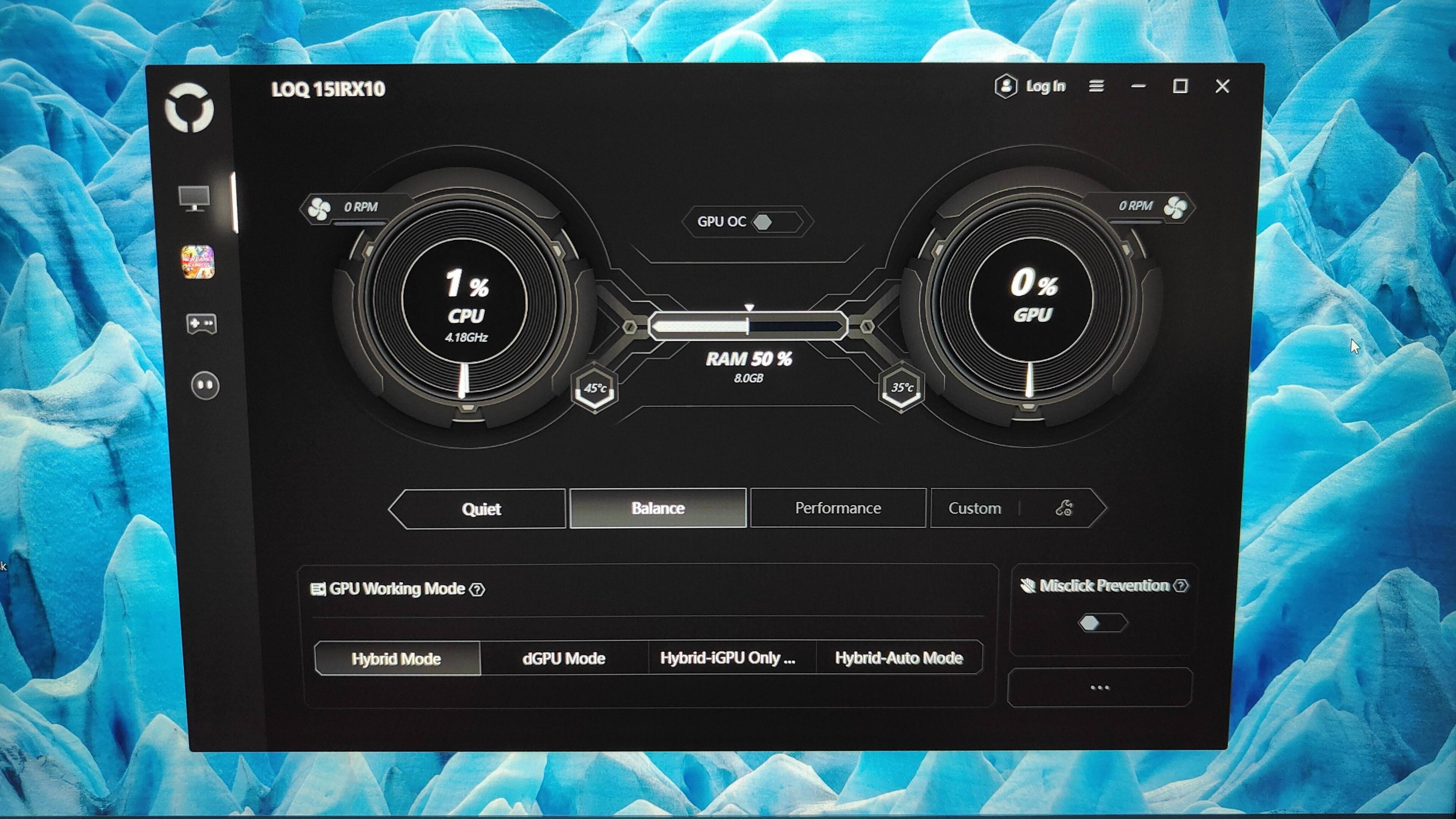Click the custom mode settings icon
Viewport: 1456px width, 819px height.
coord(1064,508)
